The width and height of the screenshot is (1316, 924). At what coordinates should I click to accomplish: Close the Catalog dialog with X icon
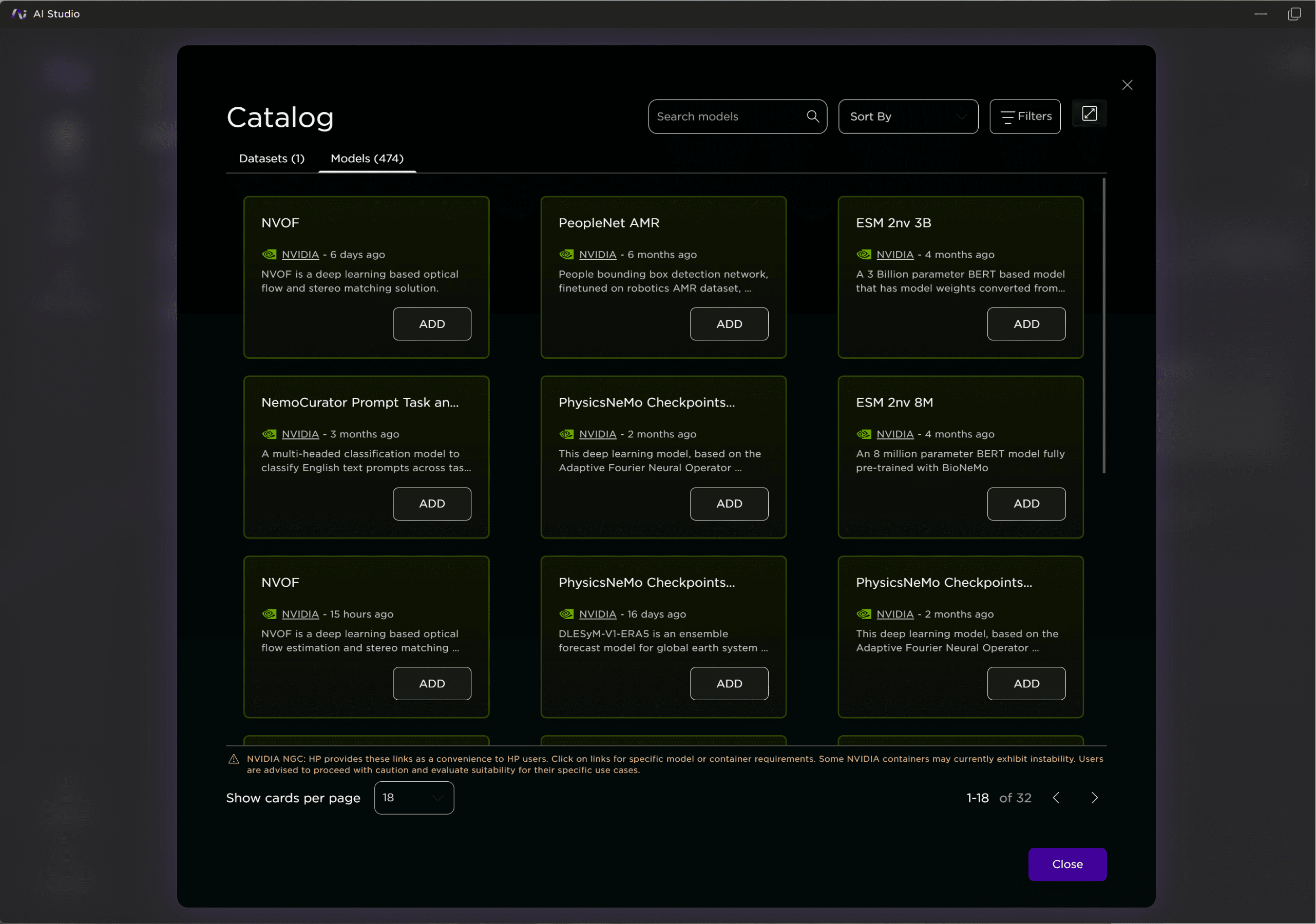coord(1127,85)
